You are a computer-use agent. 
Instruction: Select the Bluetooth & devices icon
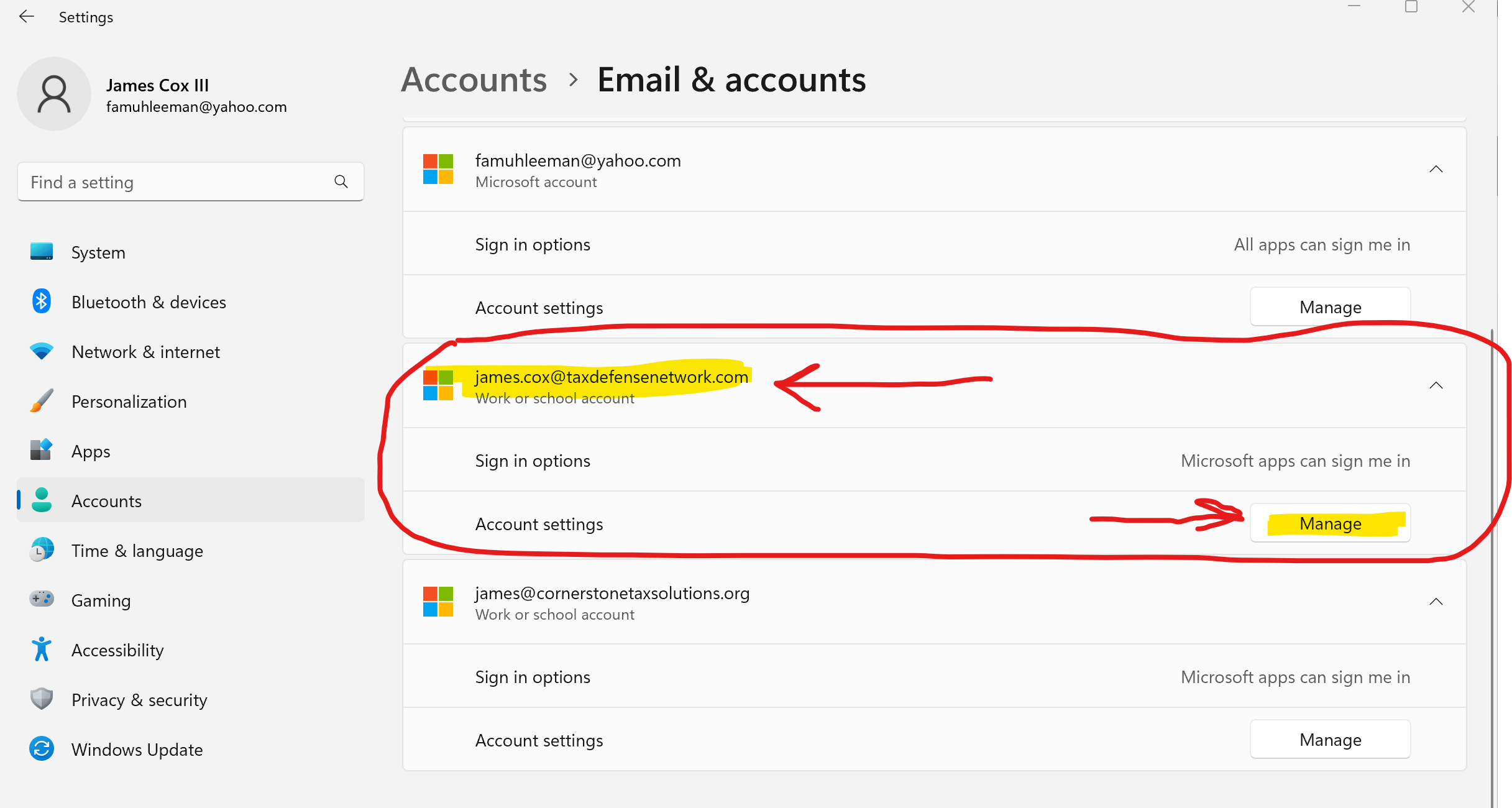pos(42,301)
